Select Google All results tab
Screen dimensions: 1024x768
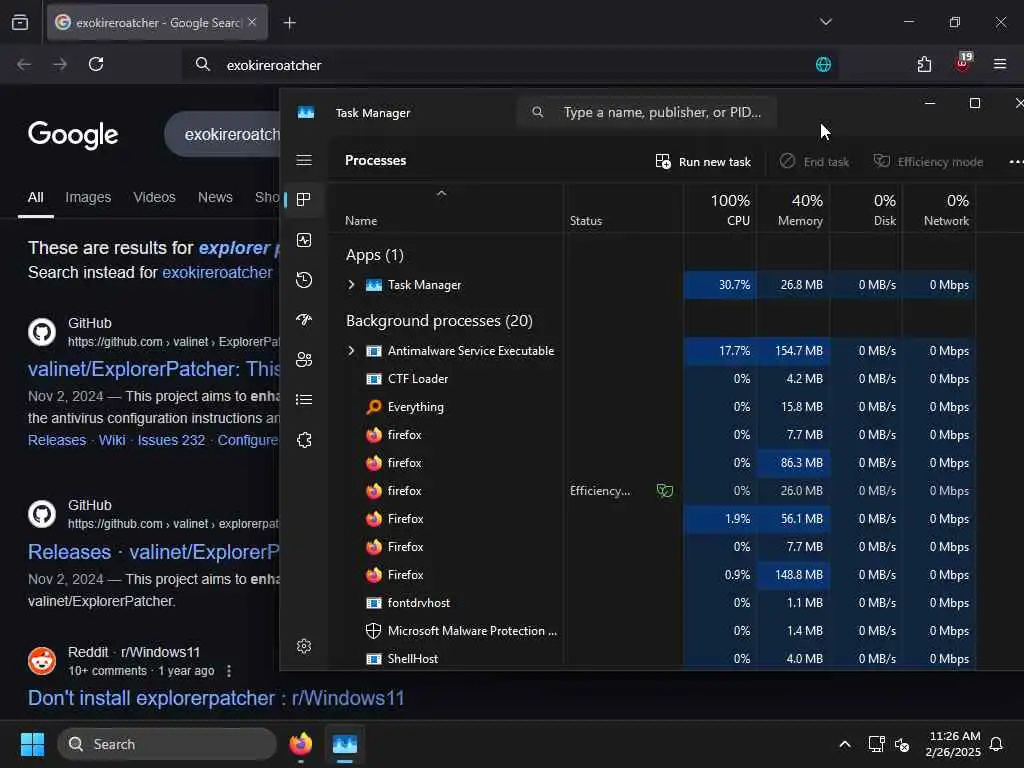[x=36, y=197]
